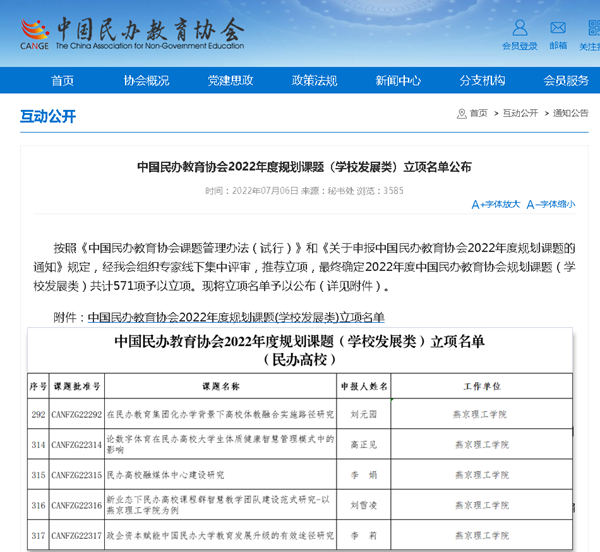Open the 政策法规 menu item
The image size is (600, 552).
(x=314, y=81)
